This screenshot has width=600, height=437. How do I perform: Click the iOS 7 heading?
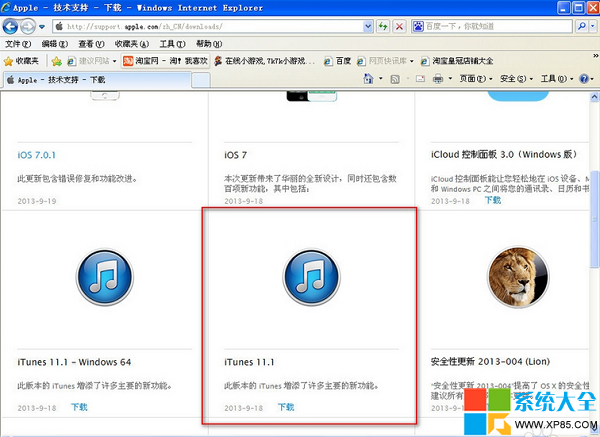pyautogui.click(x=235, y=155)
